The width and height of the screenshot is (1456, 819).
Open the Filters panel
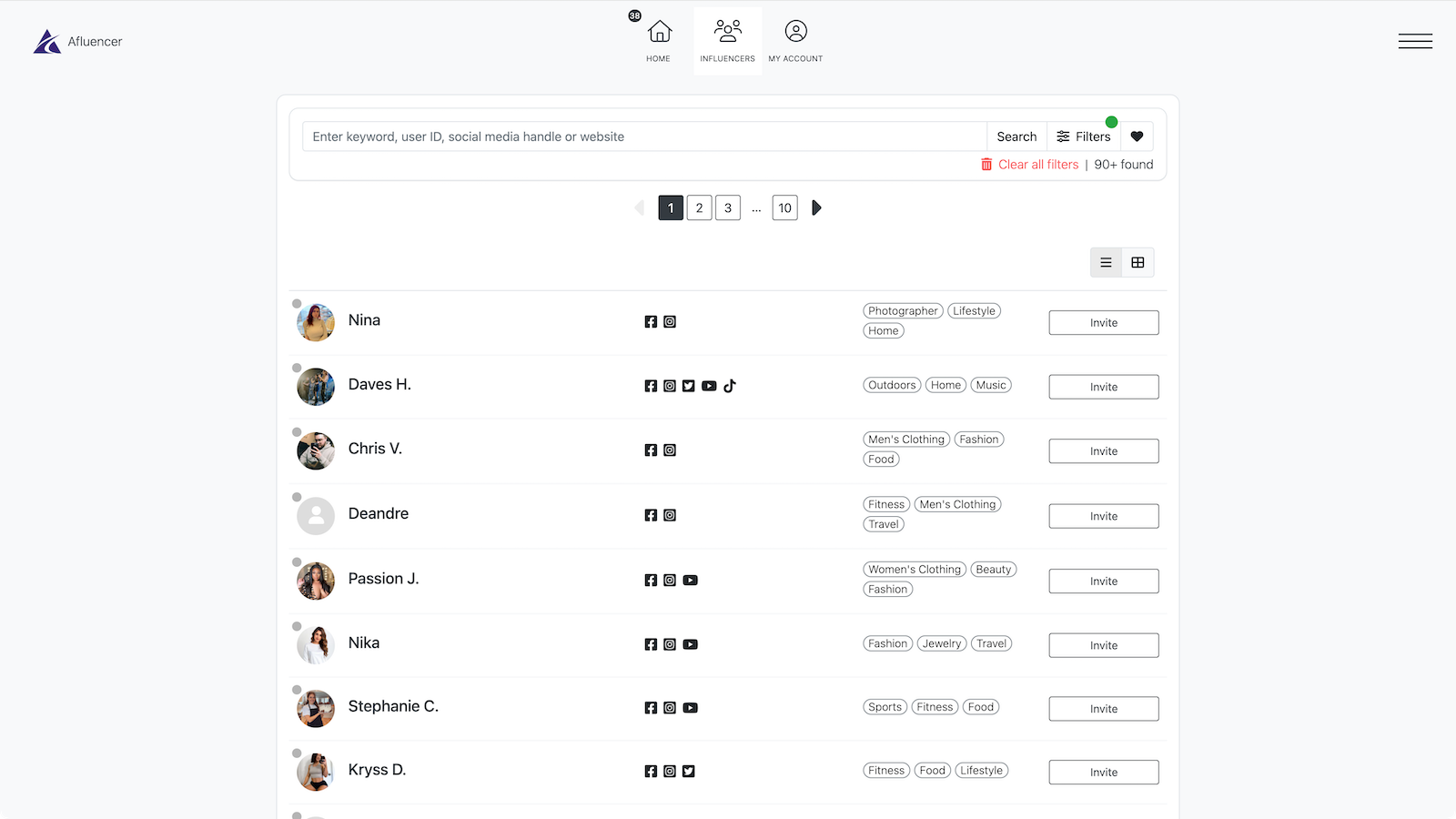1084,136
